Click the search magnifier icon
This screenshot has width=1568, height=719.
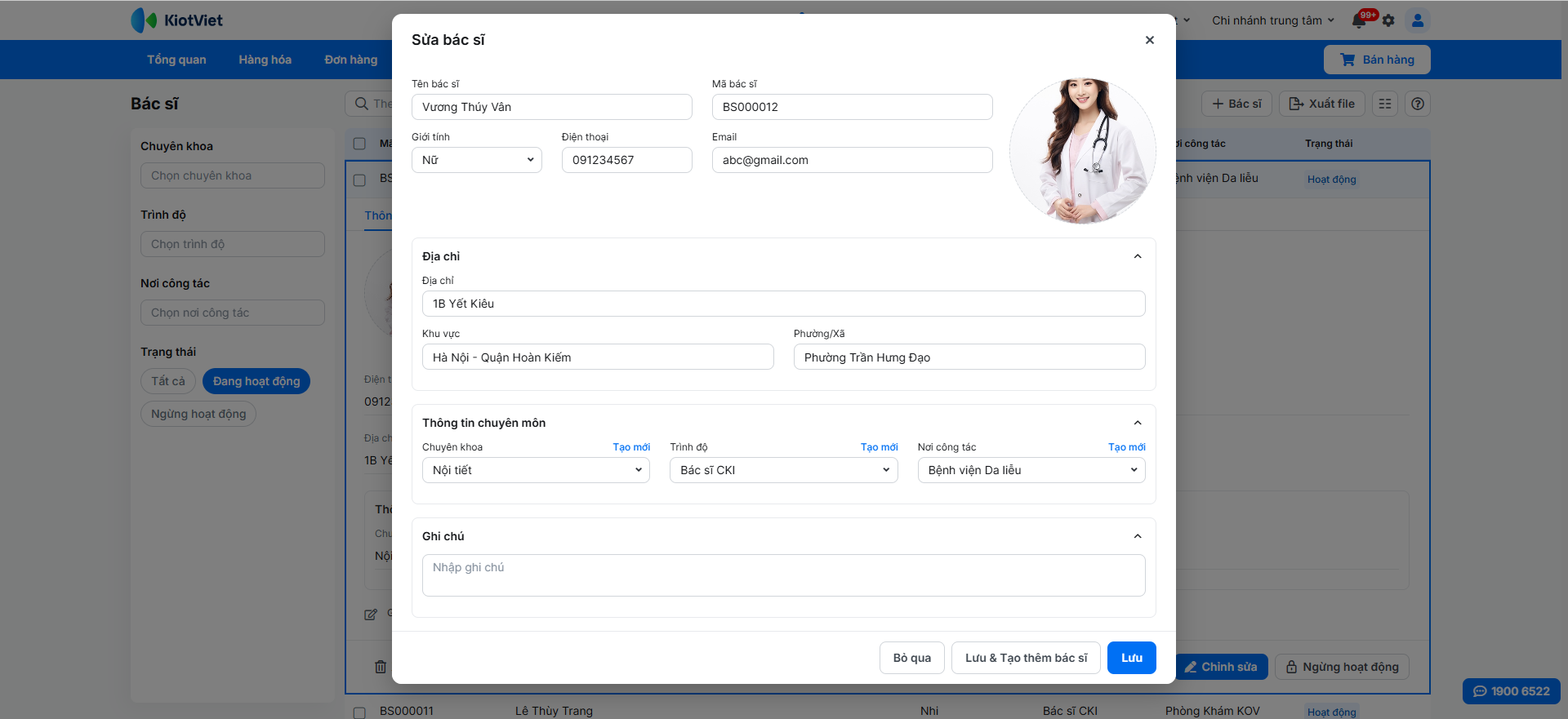pyautogui.click(x=362, y=104)
